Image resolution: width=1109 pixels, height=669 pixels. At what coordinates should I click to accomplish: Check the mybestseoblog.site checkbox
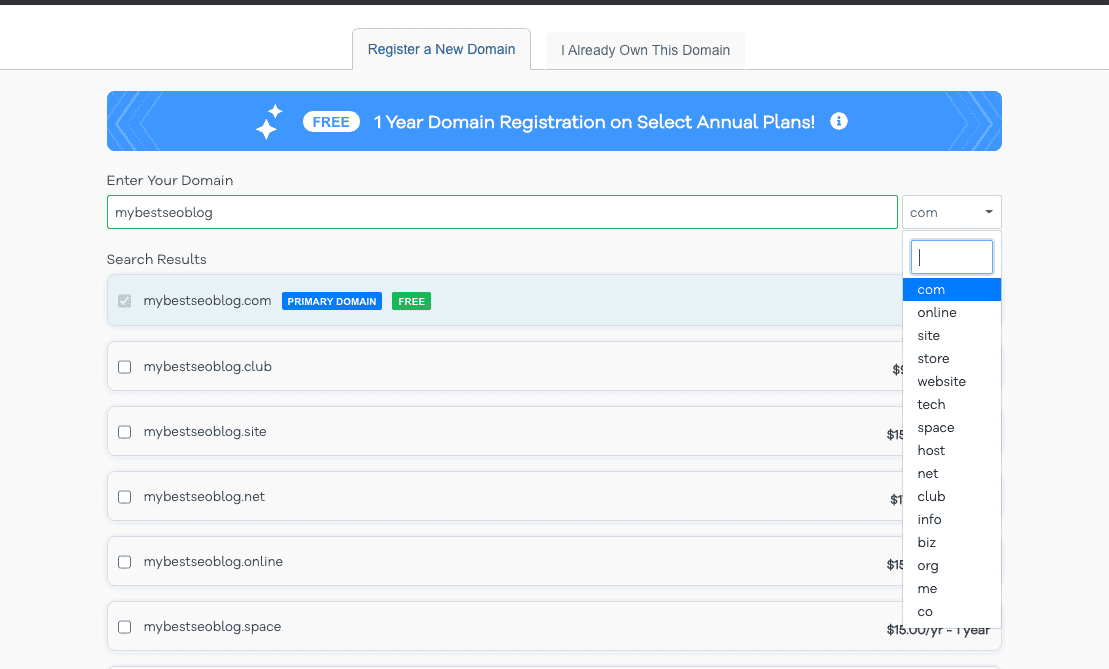(124, 431)
